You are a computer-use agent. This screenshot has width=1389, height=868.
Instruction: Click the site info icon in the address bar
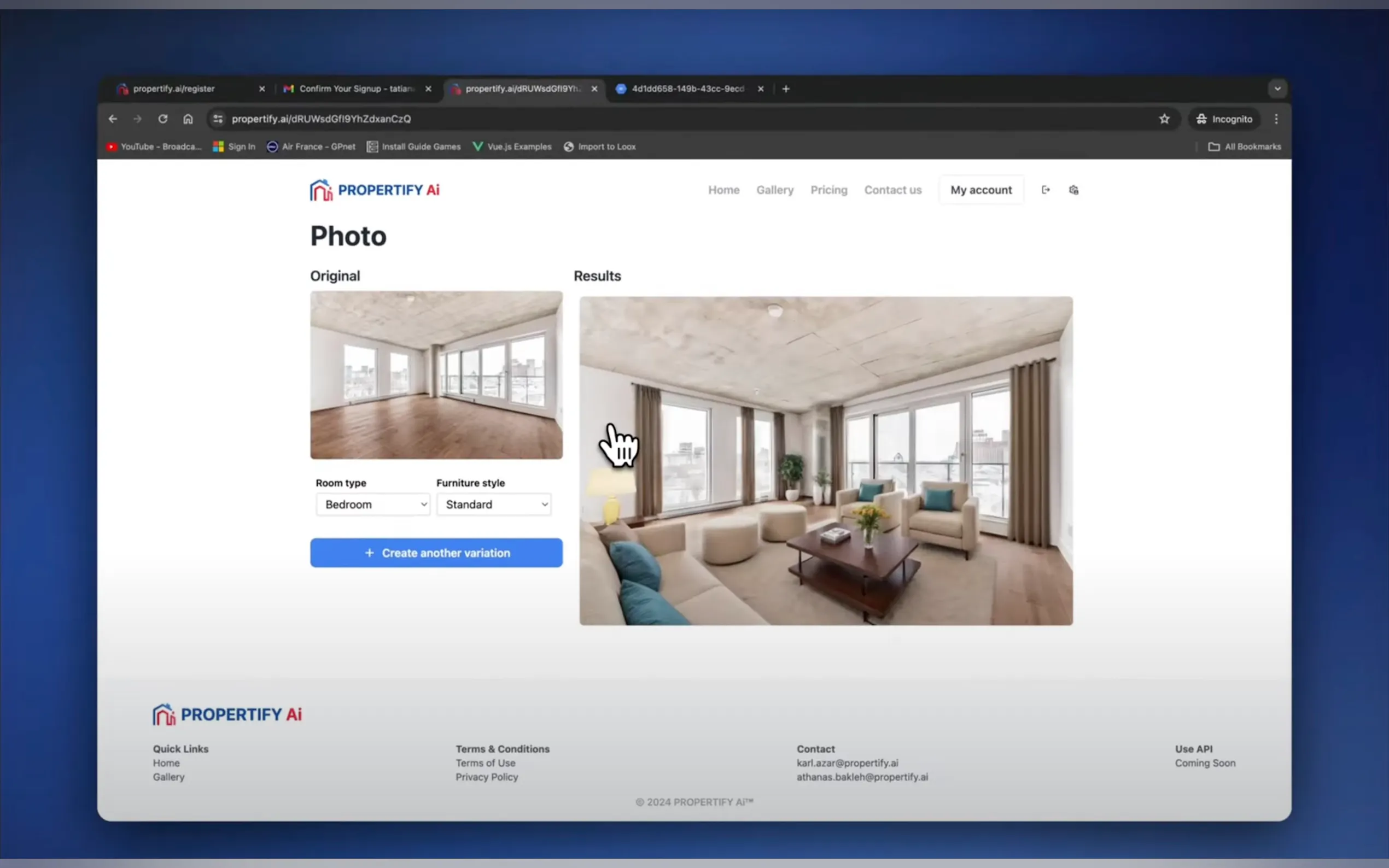coord(218,119)
